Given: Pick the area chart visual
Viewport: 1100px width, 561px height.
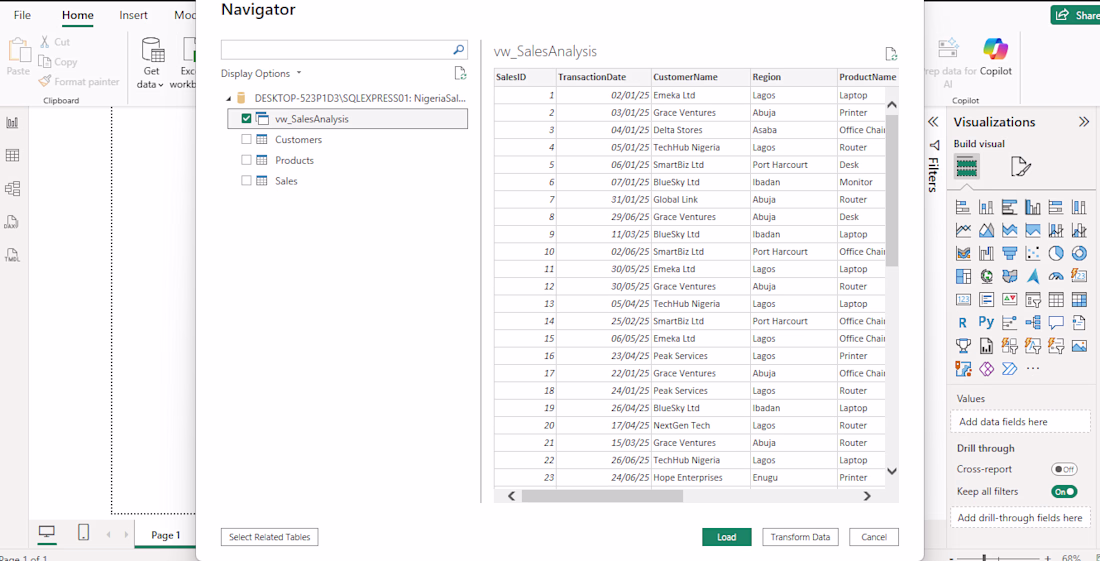Looking at the screenshot, I should click(x=986, y=230).
